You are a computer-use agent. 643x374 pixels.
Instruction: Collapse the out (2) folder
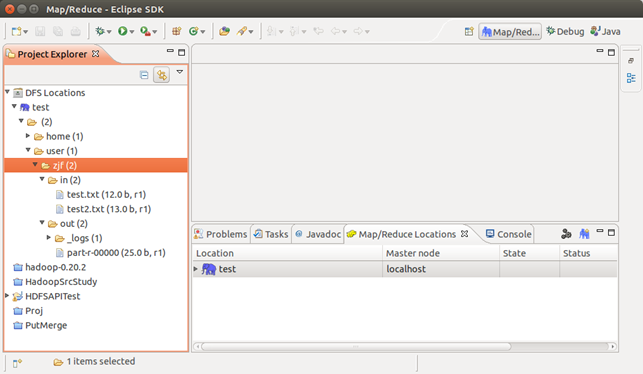pyautogui.click(x=42, y=223)
